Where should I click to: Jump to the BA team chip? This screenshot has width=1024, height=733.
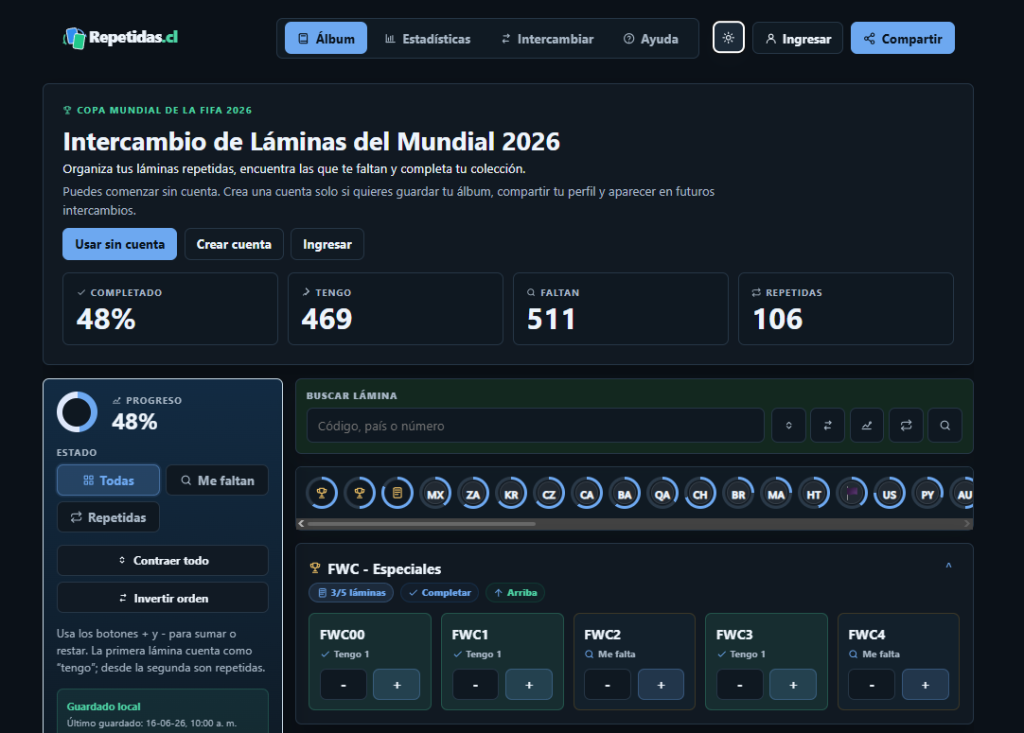(624, 493)
